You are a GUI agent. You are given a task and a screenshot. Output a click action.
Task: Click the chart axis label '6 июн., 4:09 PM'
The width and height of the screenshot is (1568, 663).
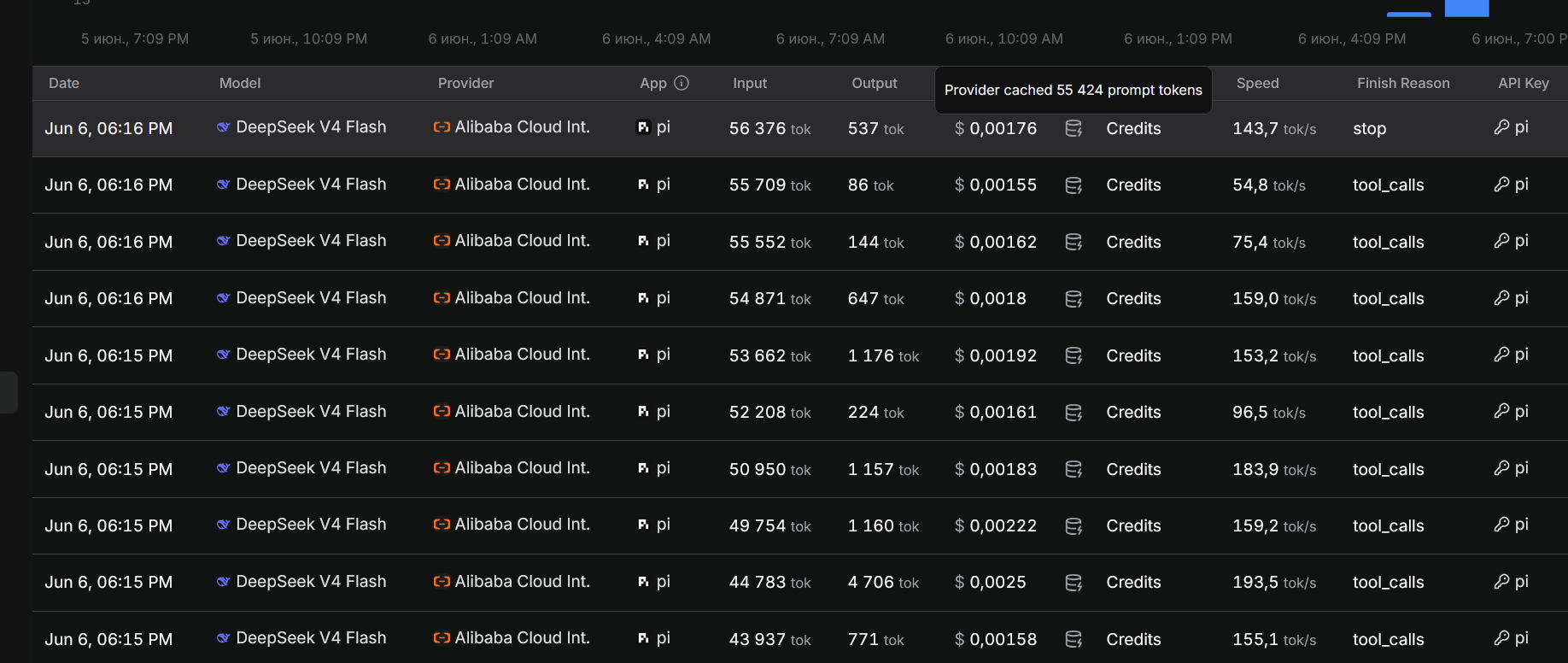click(1352, 38)
